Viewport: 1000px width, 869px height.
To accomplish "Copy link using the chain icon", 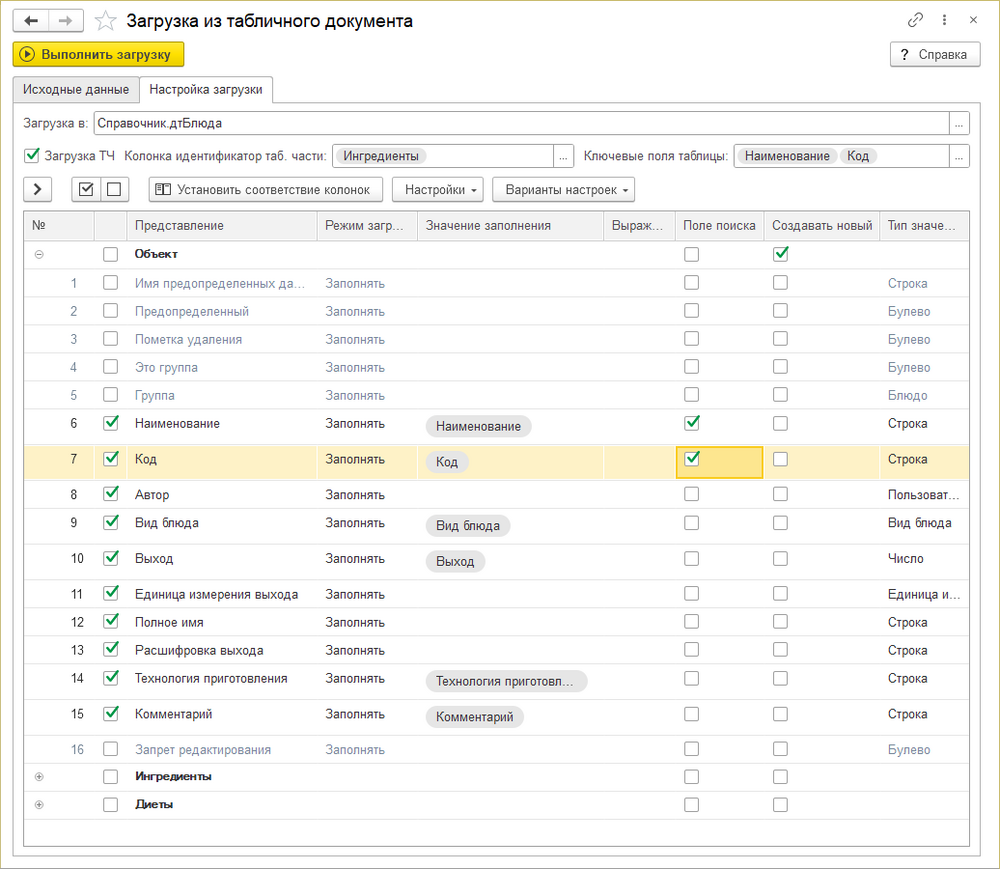I will (915, 20).
